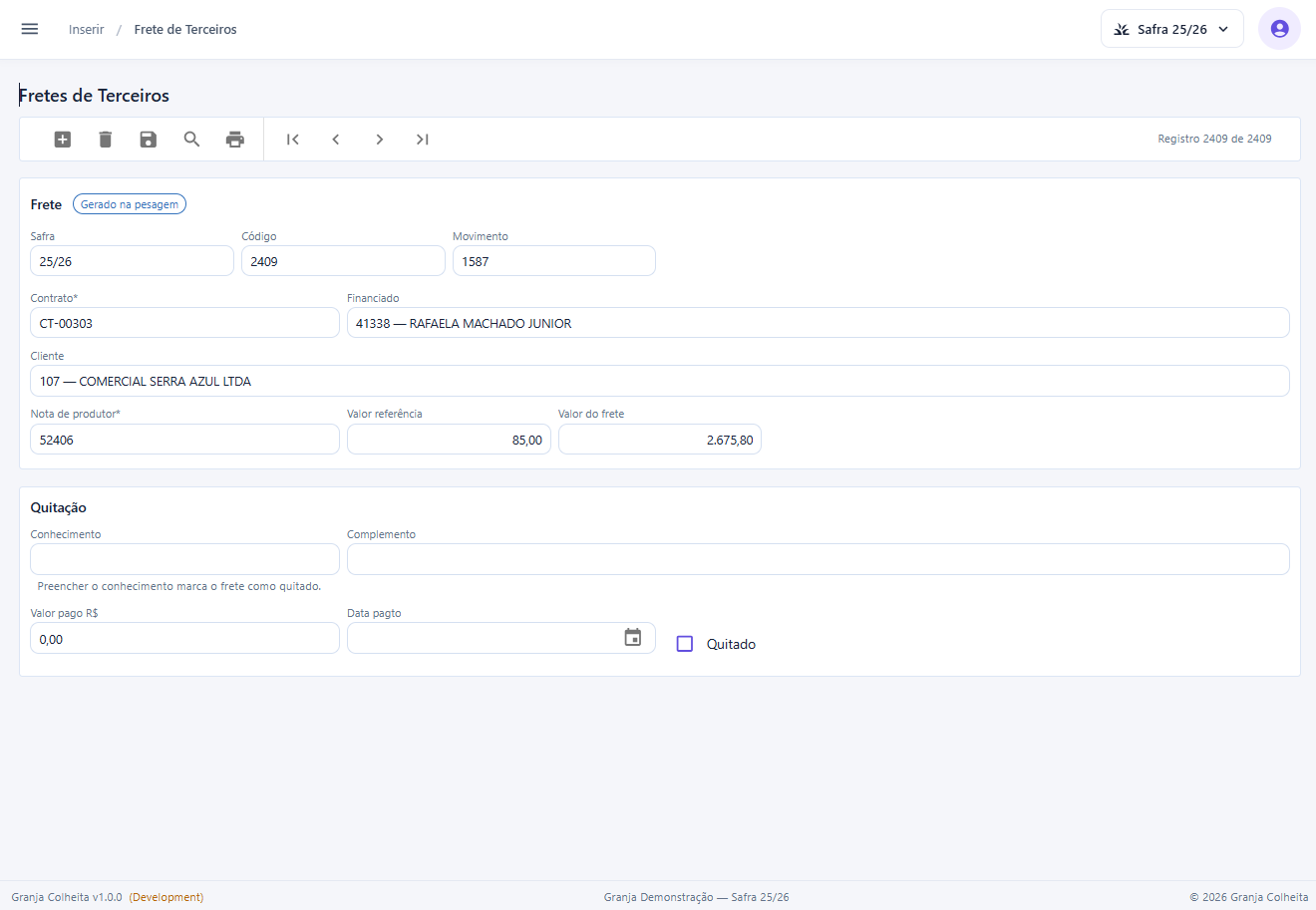
Task: Click the 'Quitação' section heading
Action: [x=59, y=507]
